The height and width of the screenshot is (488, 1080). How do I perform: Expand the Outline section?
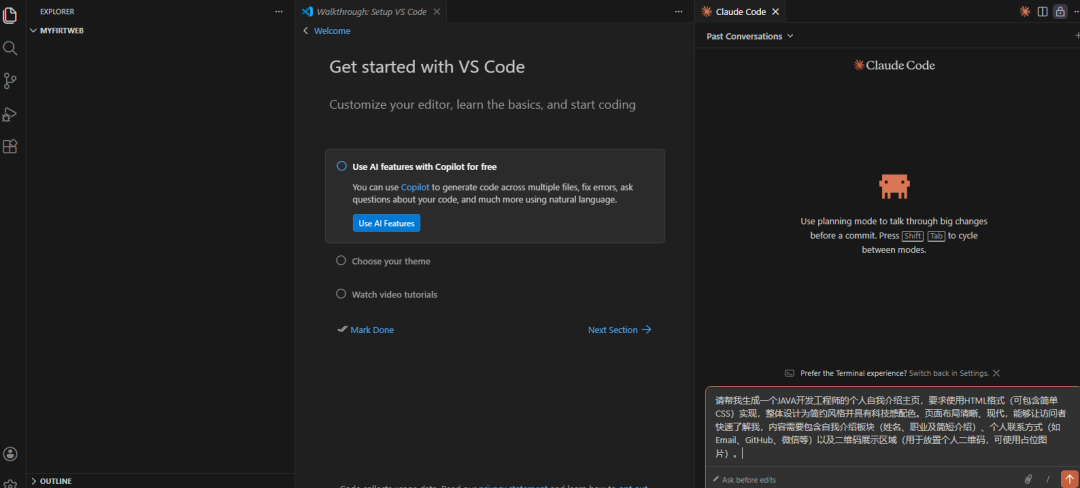(x=54, y=481)
